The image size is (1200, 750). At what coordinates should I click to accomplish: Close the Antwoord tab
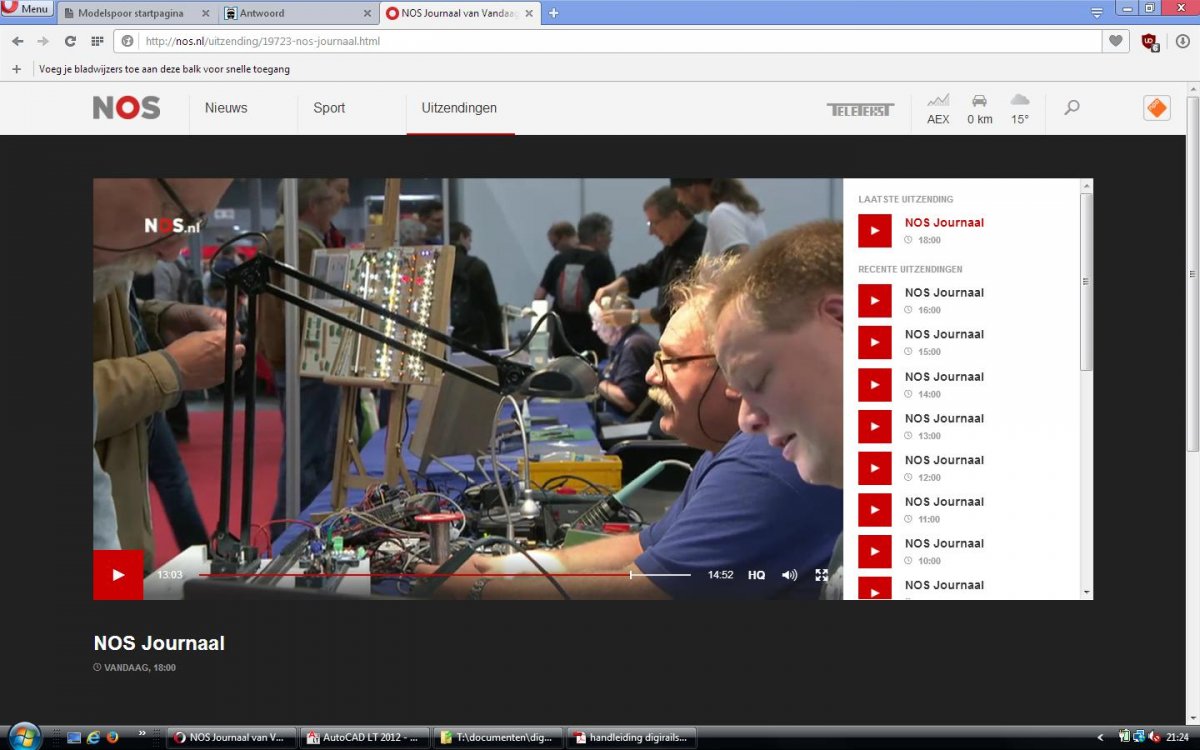[367, 13]
